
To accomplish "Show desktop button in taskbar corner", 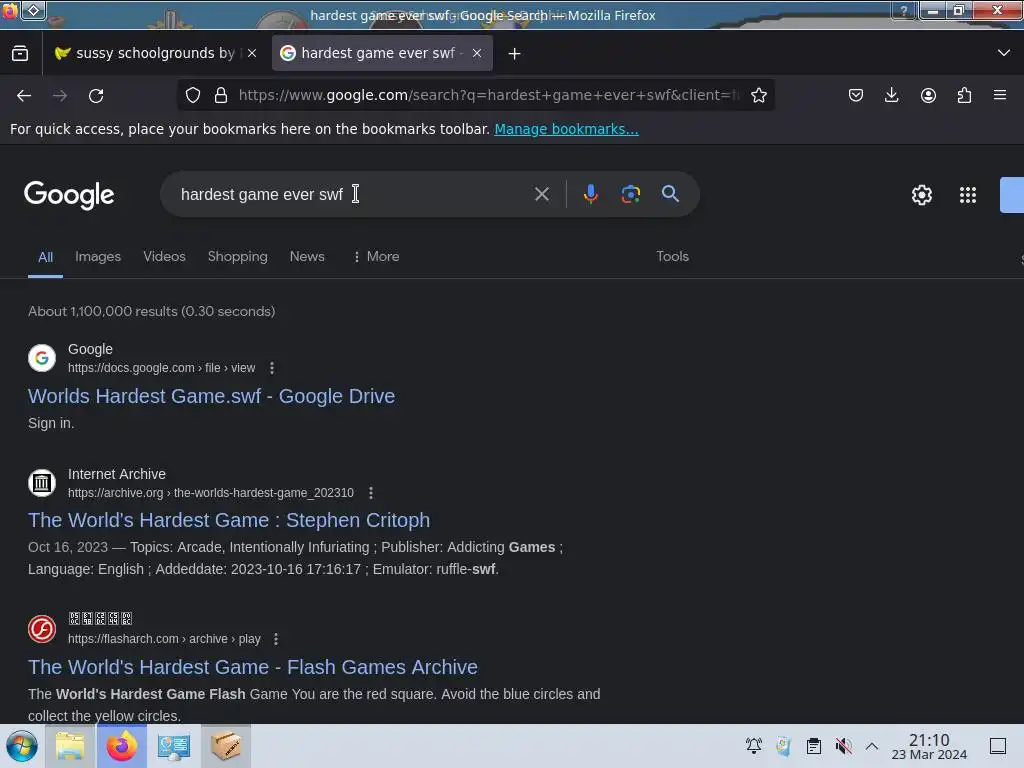I will tap(998, 746).
